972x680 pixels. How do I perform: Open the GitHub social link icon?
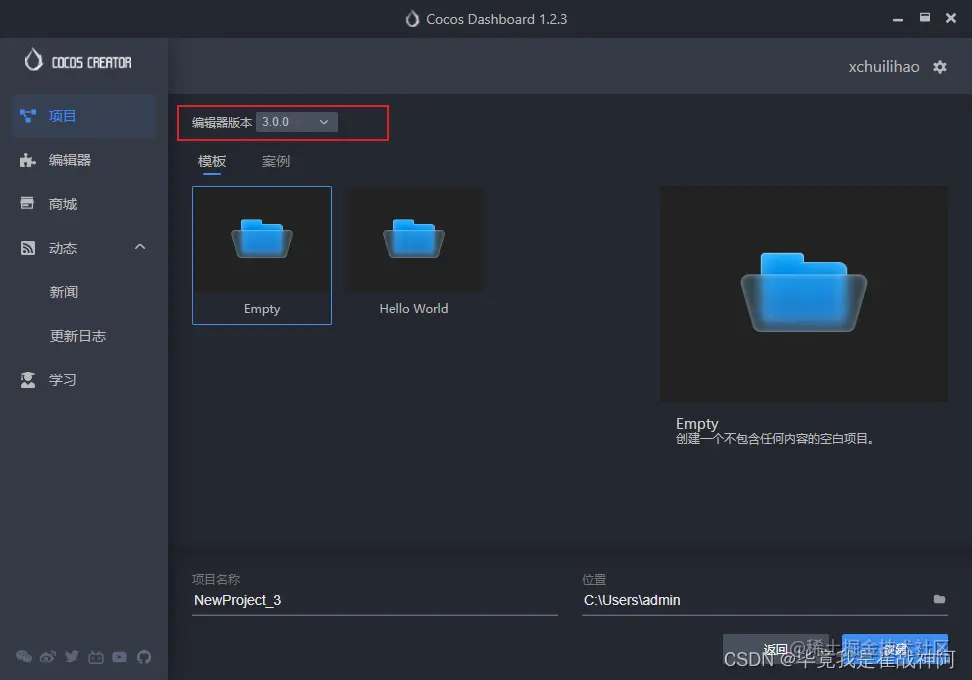pos(144,657)
